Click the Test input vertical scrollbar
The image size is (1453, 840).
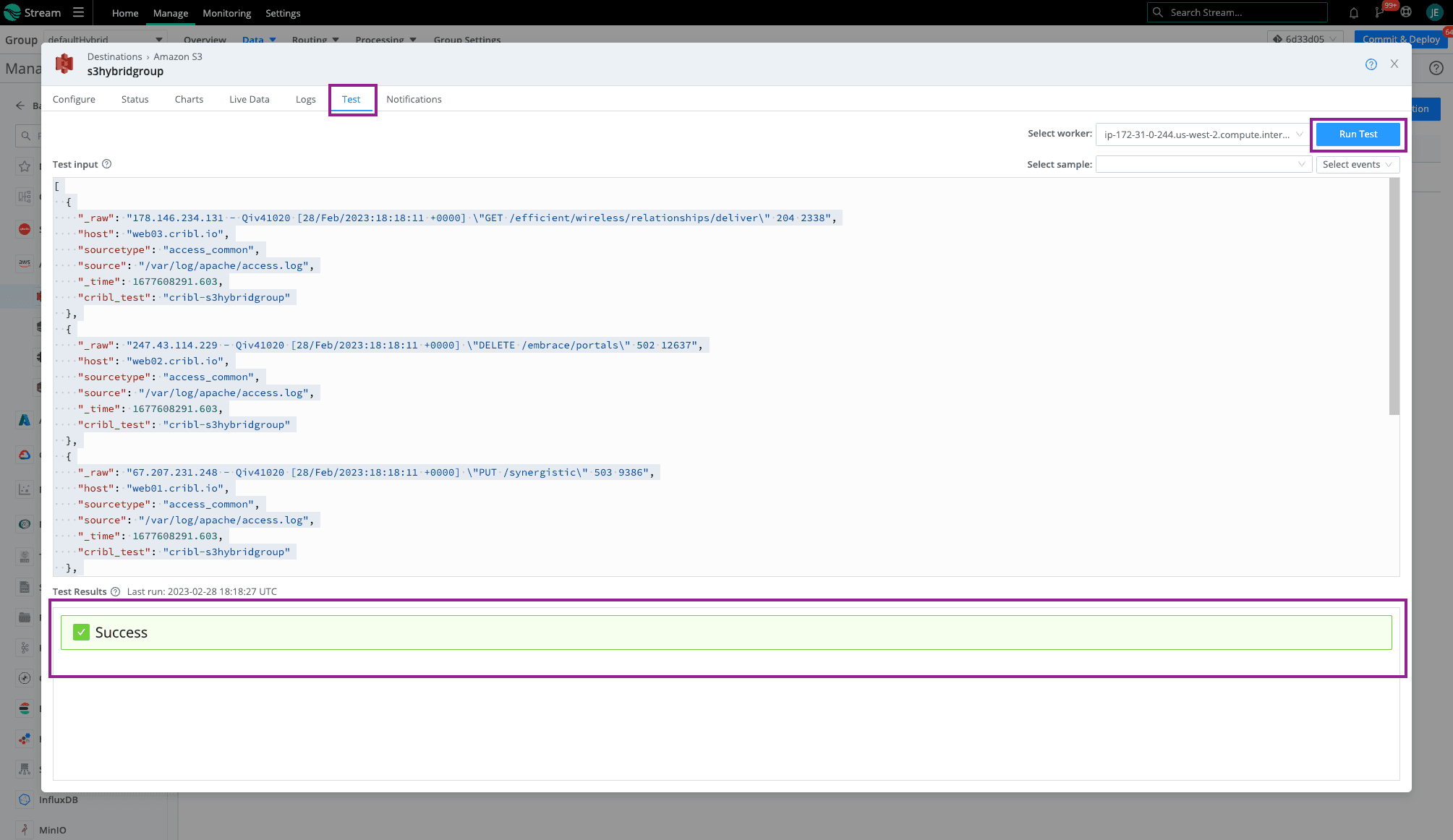[1394, 296]
